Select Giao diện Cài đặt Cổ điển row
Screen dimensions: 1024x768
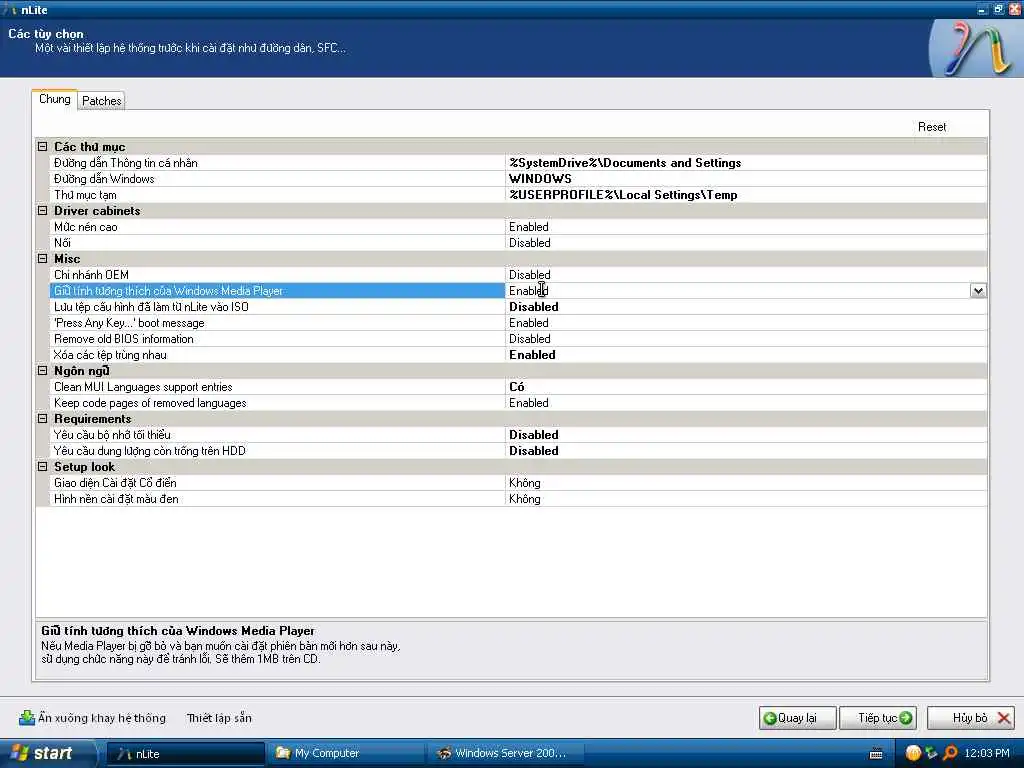click(x=278, y=483)
